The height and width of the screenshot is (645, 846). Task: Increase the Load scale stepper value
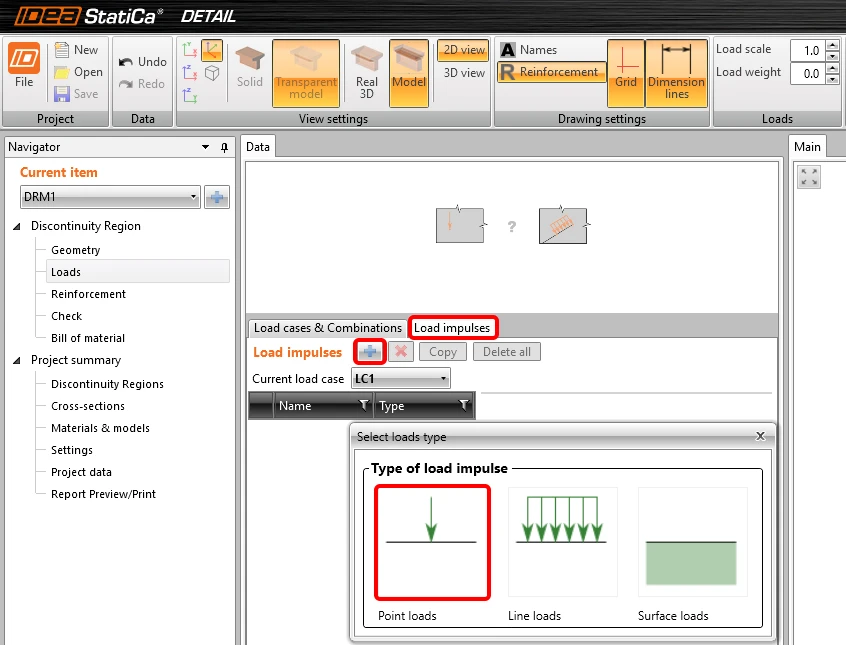pos(833,45)
